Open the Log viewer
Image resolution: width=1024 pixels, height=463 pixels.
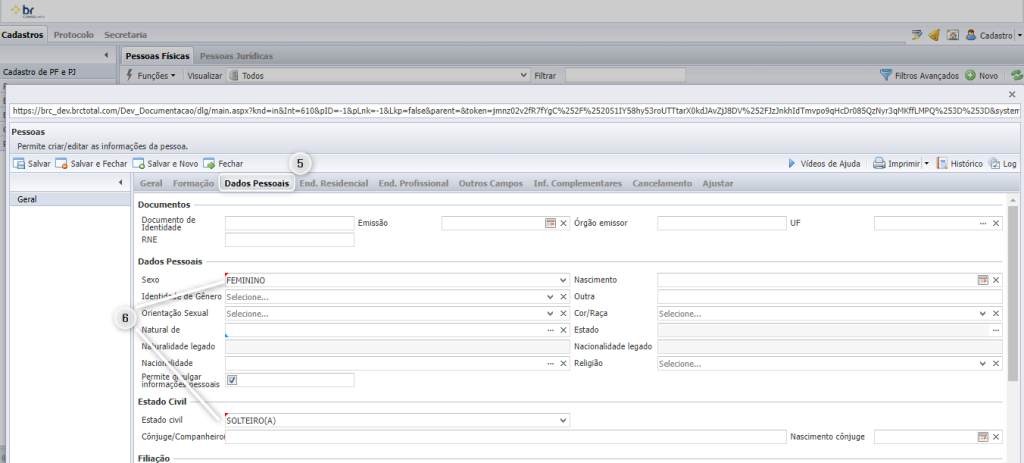coord(1002,164)
